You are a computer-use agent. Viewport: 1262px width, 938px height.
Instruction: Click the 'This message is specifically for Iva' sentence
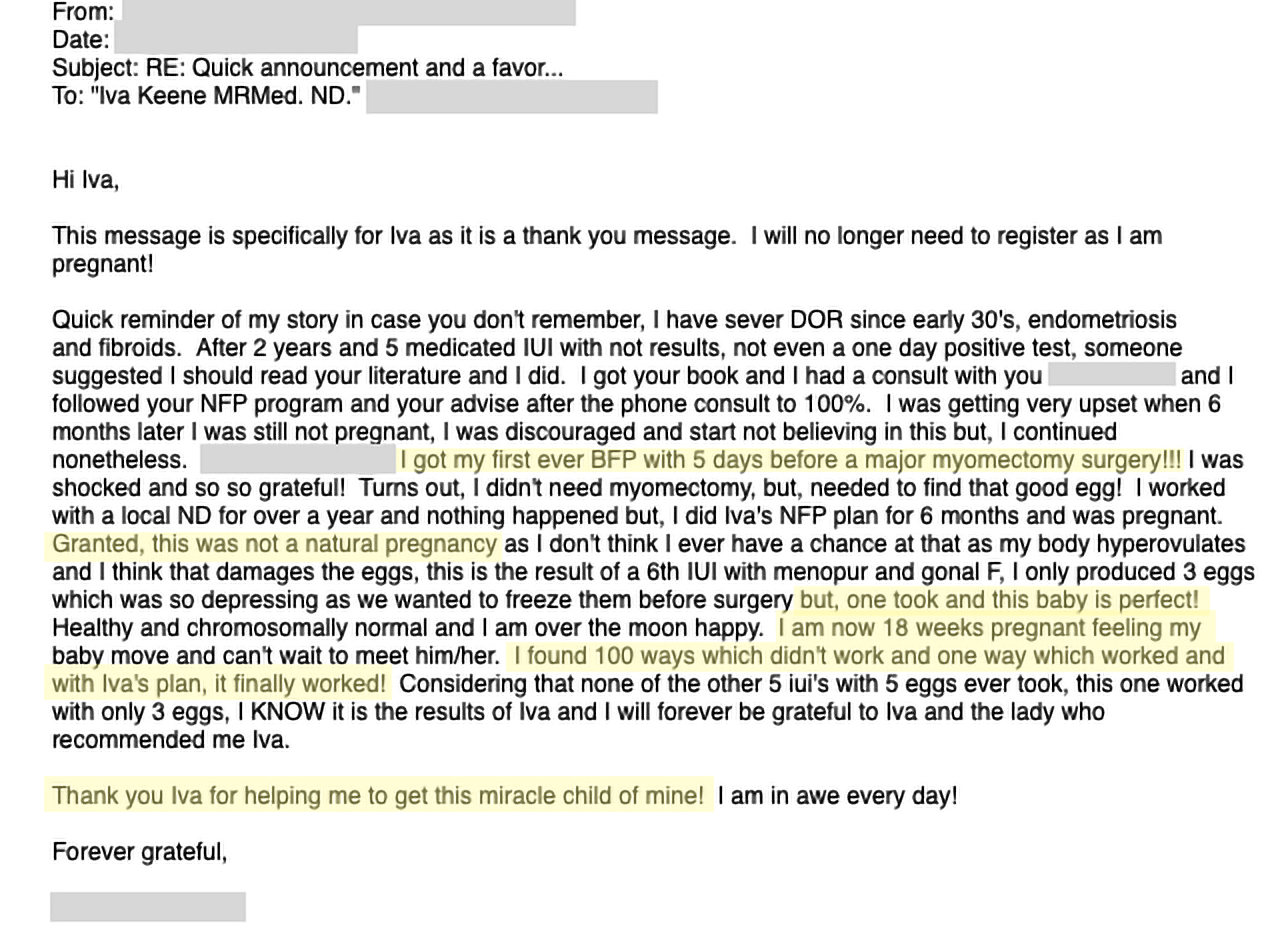[x=395, y=236]
